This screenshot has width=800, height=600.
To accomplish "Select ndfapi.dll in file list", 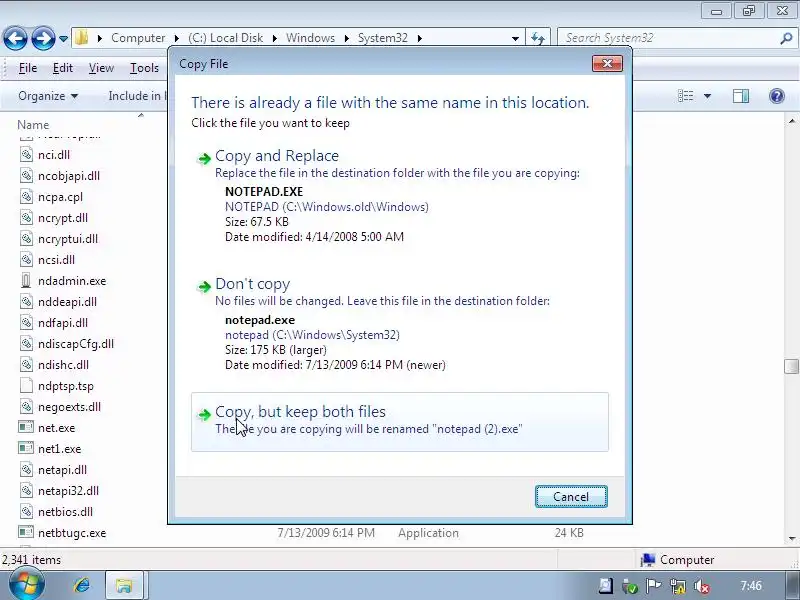I will (x=63, y=323).
